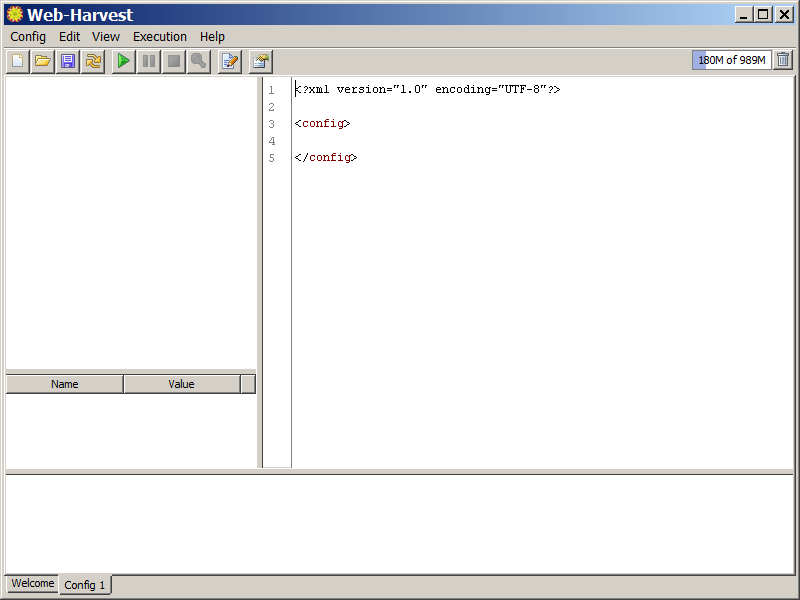Click the rightmost toolbar export icon
The height and width of the screenshot is (600, 800).
[260, 61]
